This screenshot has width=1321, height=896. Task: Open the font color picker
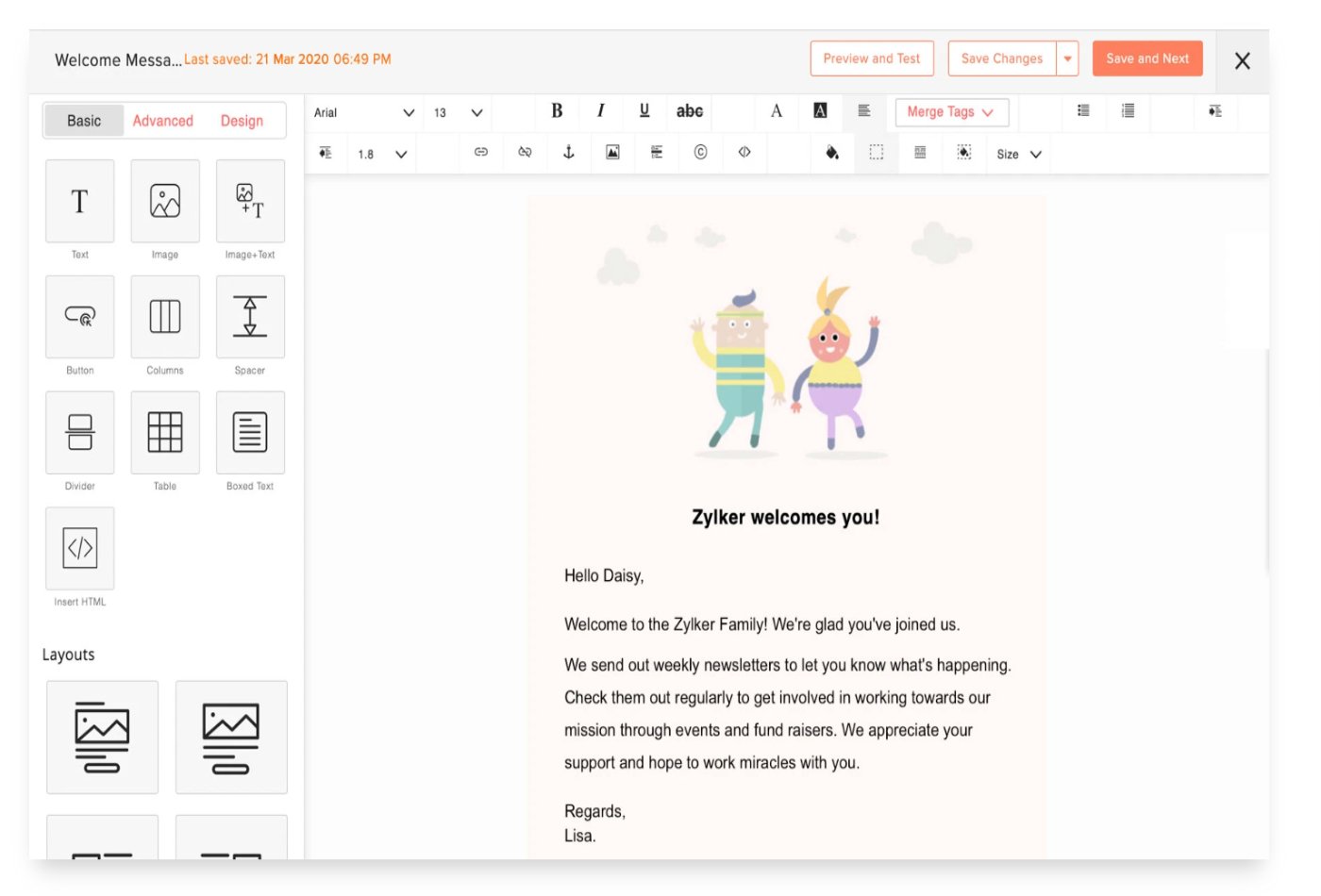point(777,111)
